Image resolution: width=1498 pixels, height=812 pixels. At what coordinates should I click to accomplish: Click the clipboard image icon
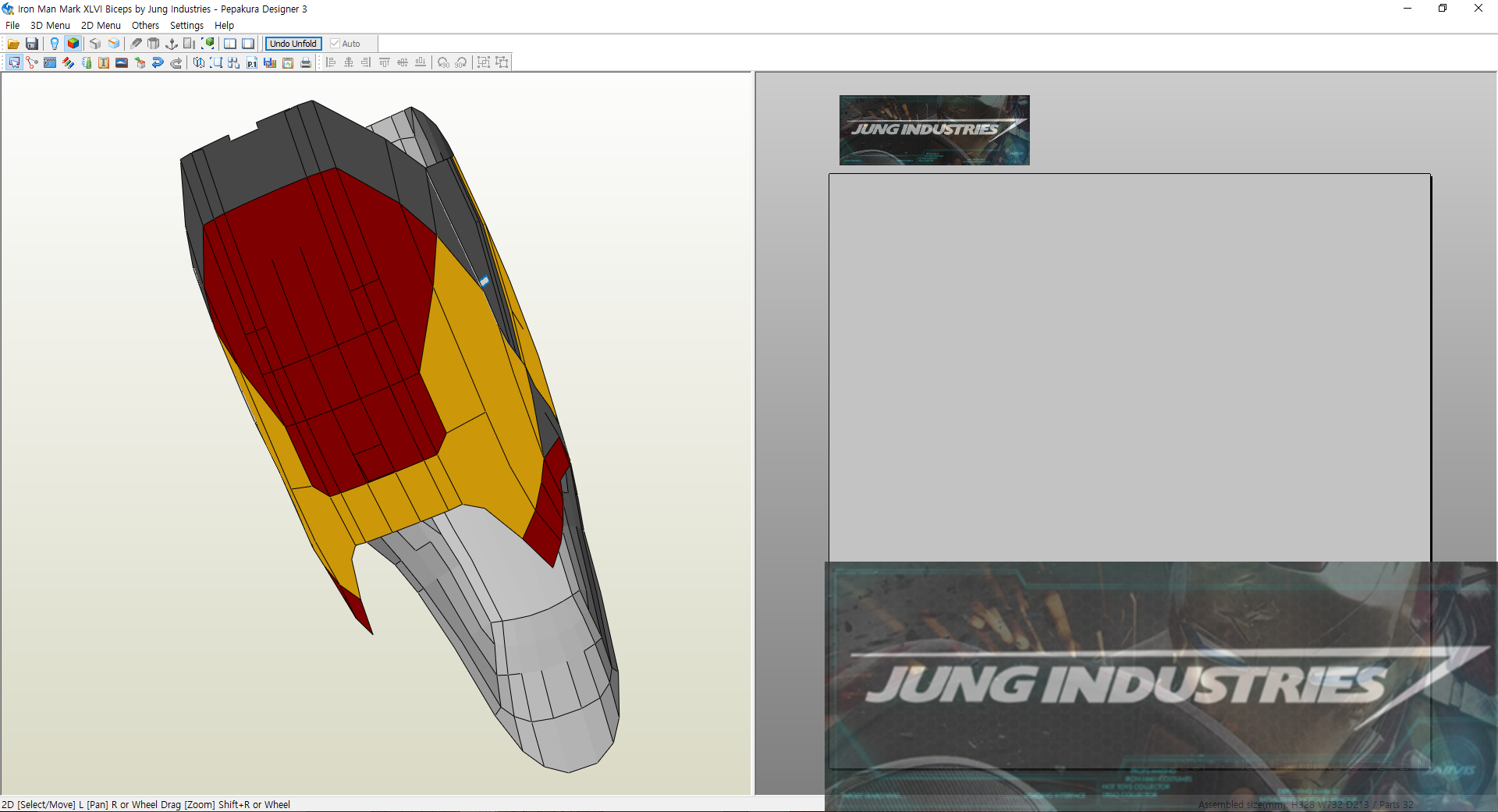pyautogui.click(x=288, y=62)
